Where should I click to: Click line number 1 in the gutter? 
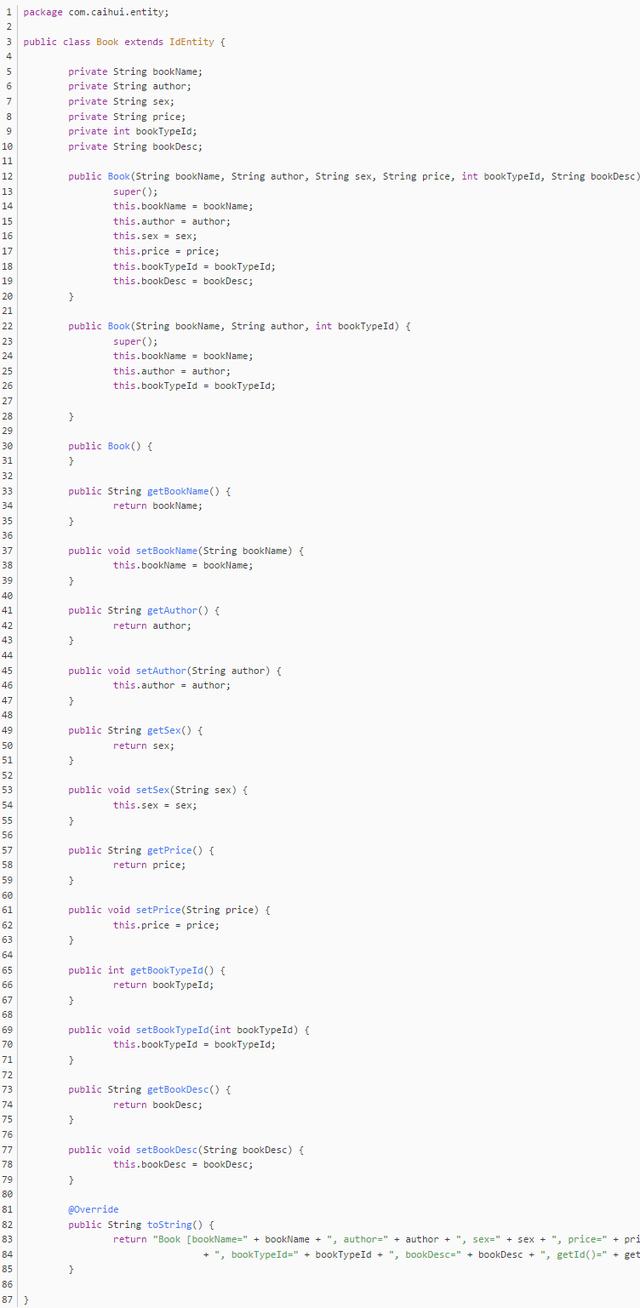pyautogui.click(x=10, y=12)
